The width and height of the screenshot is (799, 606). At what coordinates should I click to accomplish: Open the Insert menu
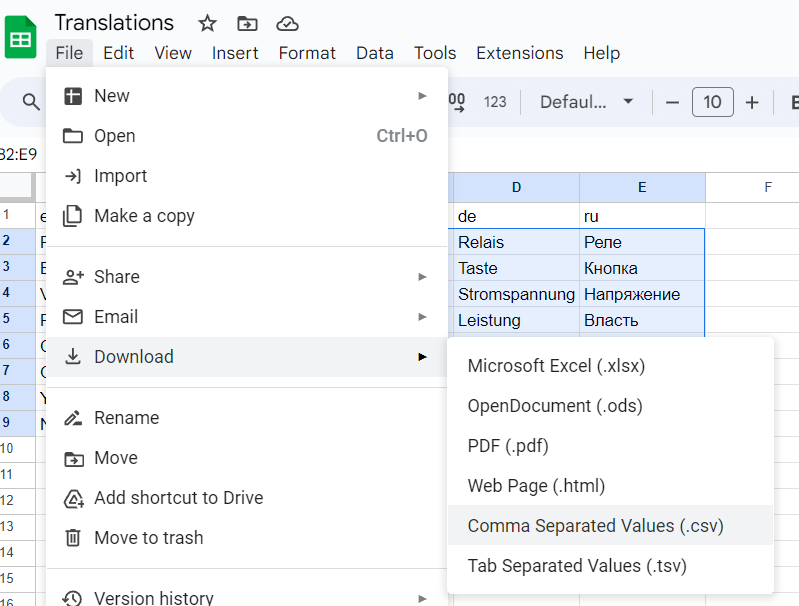pyautogui.click(x=235, y=53)
